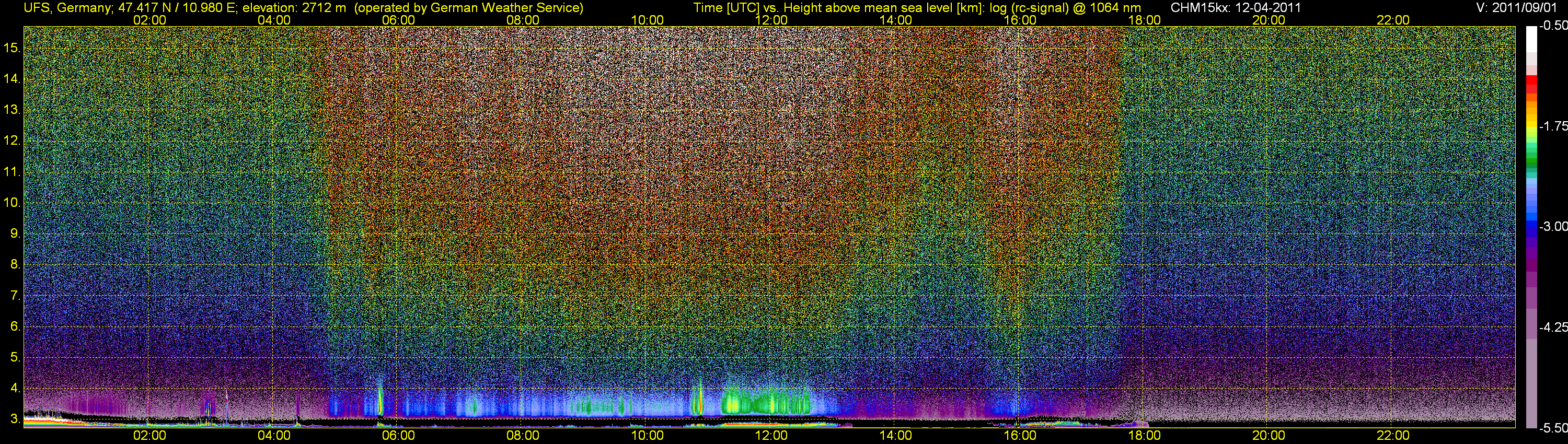The height and width of the screenshot is (444, 1568).
Task: Click the 18:00 top time axis label
Action: tap(1144, 20)
